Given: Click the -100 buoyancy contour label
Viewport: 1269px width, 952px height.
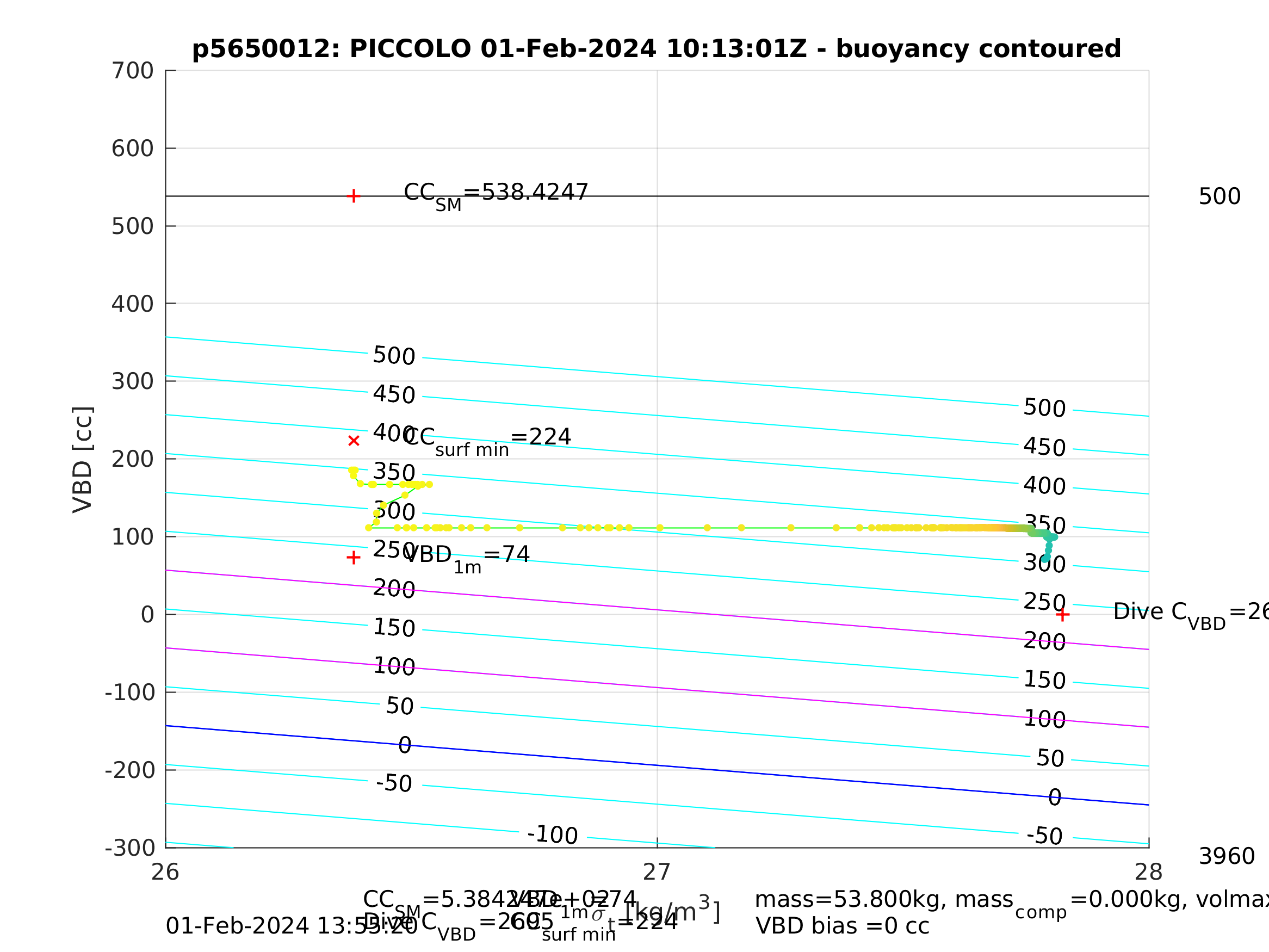Looking at the screenshot, I should pyautogui.click(x=553, y=835).
